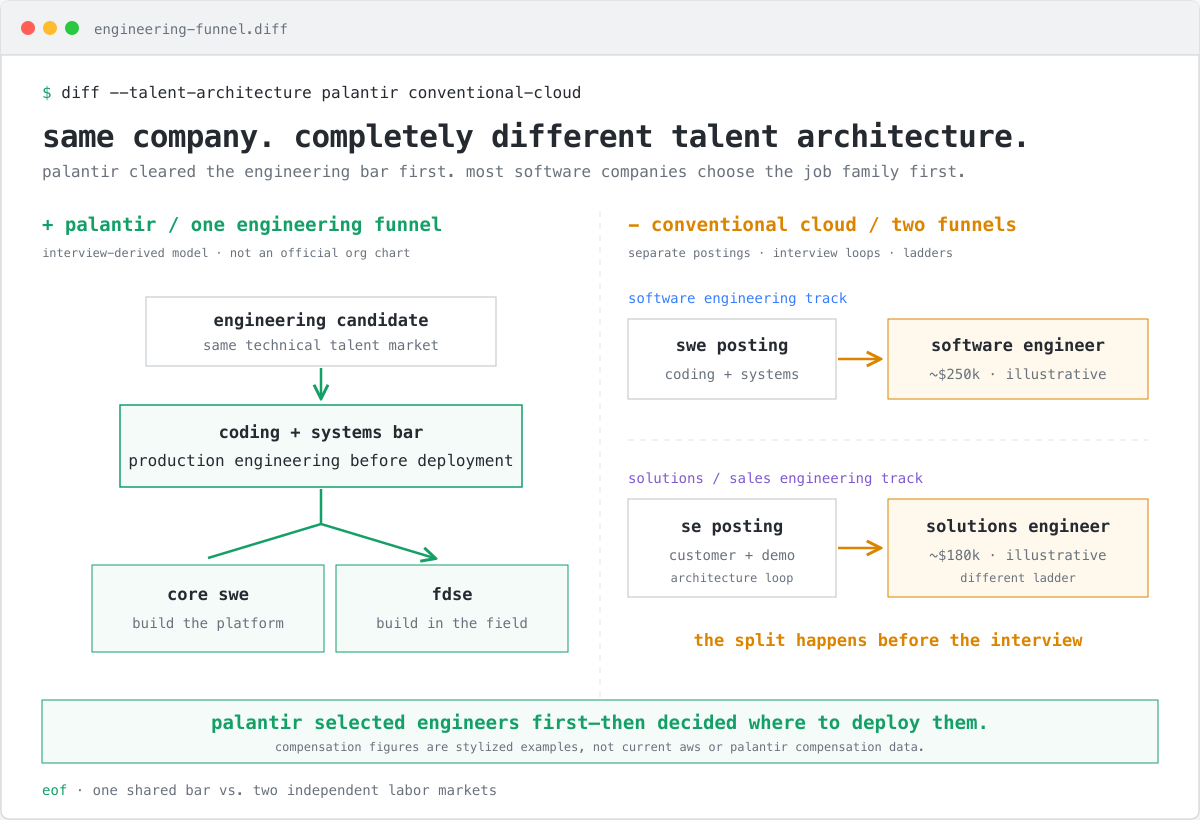Click the green maximize window dot
Viewport: 1200px width, 820px height.
tap(72, 28)
